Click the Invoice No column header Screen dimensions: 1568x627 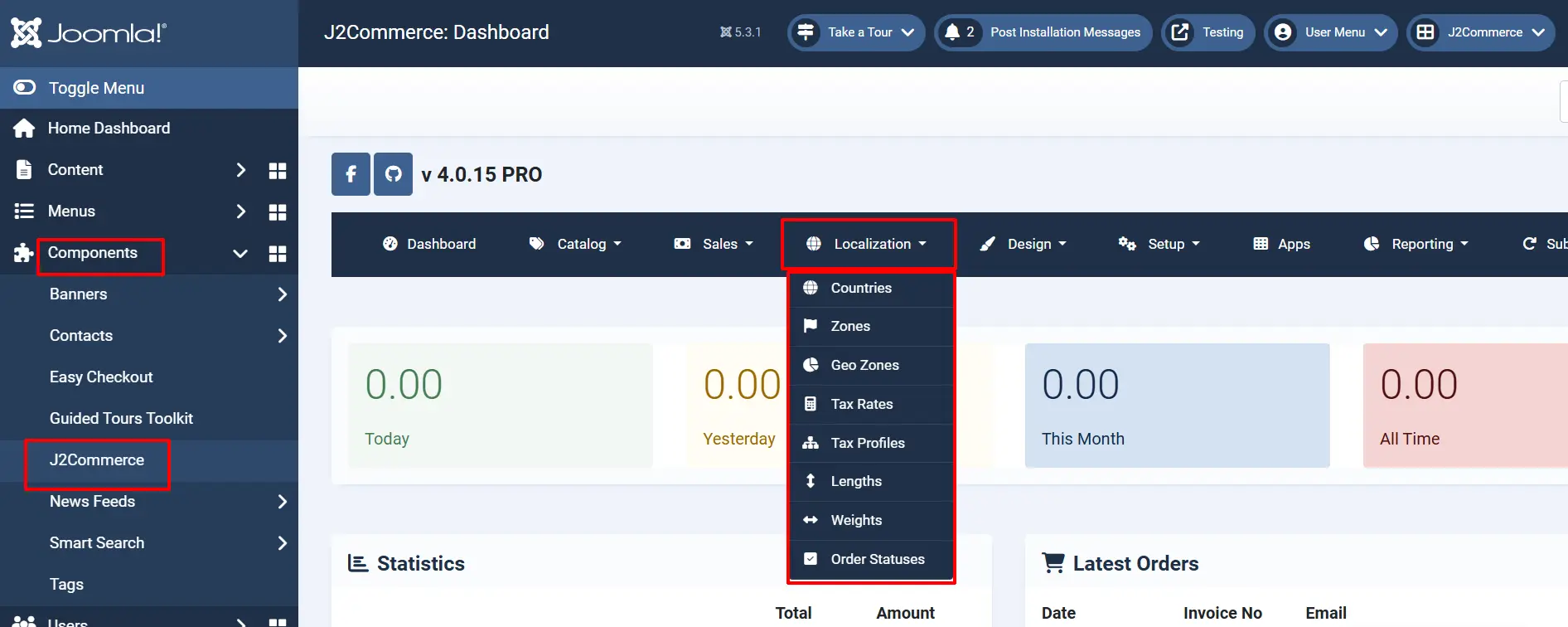pos(1222,613)
